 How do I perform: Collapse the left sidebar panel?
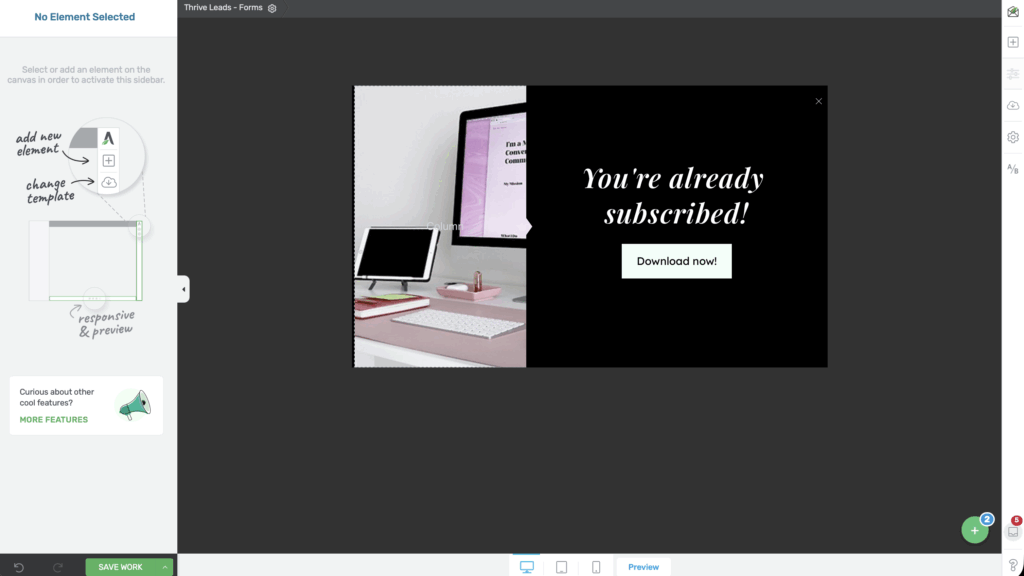pyautogui.click(x=183, y=289)
